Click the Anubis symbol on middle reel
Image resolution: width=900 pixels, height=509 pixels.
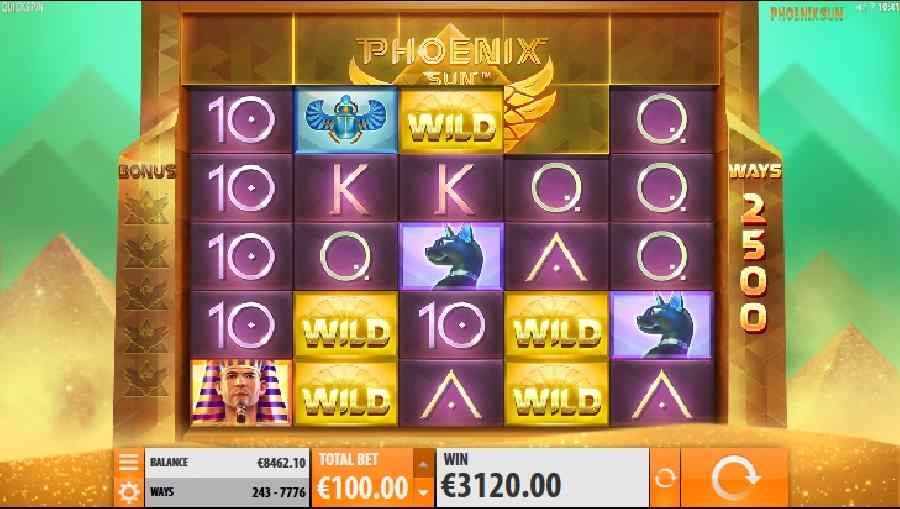452,256
